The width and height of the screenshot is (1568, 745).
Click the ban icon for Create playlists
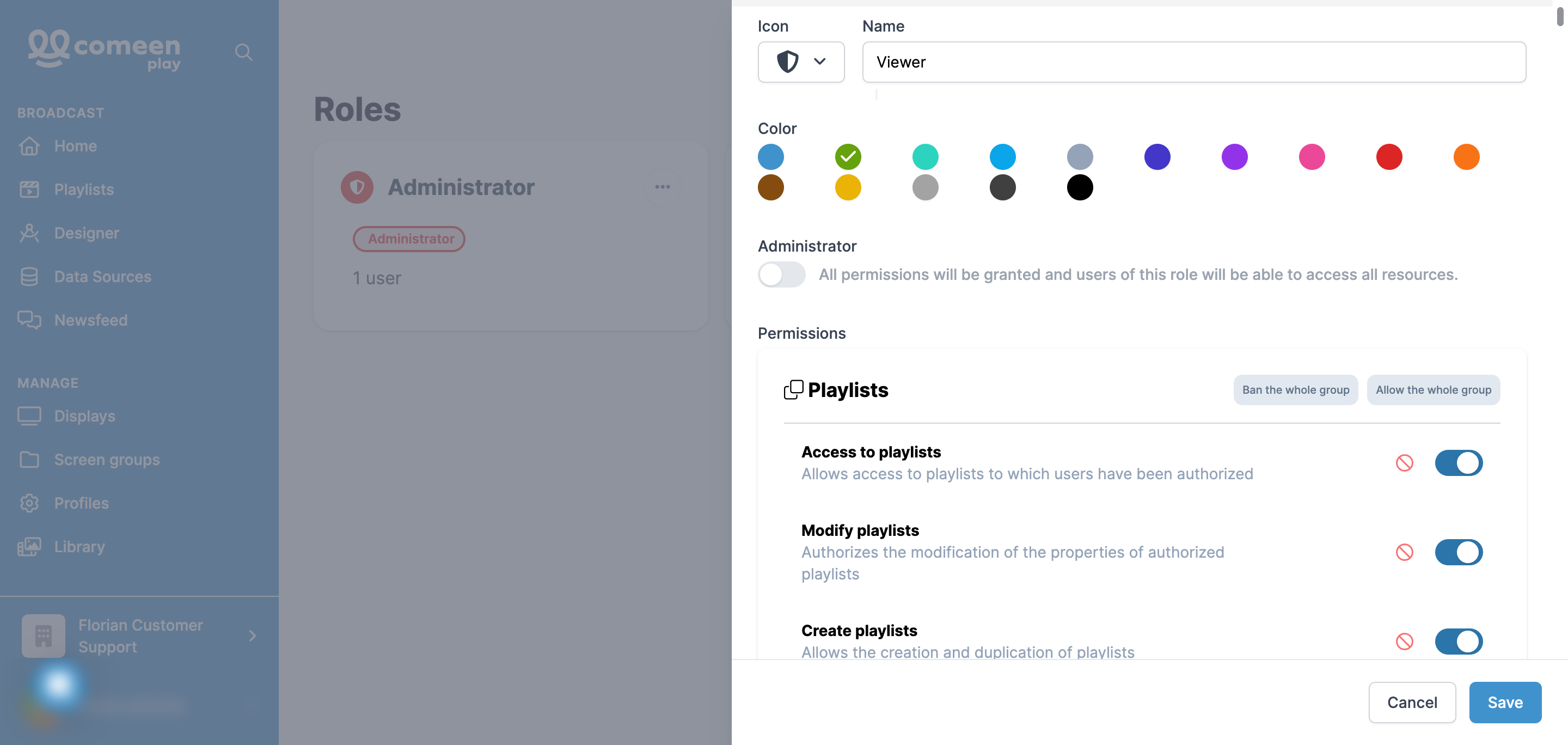coord(1404,641)
